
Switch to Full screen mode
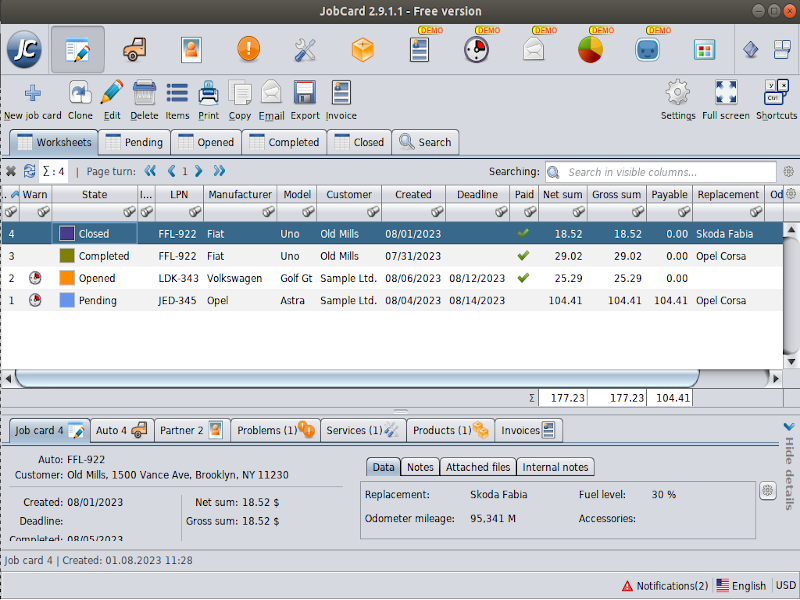[726, 101]
